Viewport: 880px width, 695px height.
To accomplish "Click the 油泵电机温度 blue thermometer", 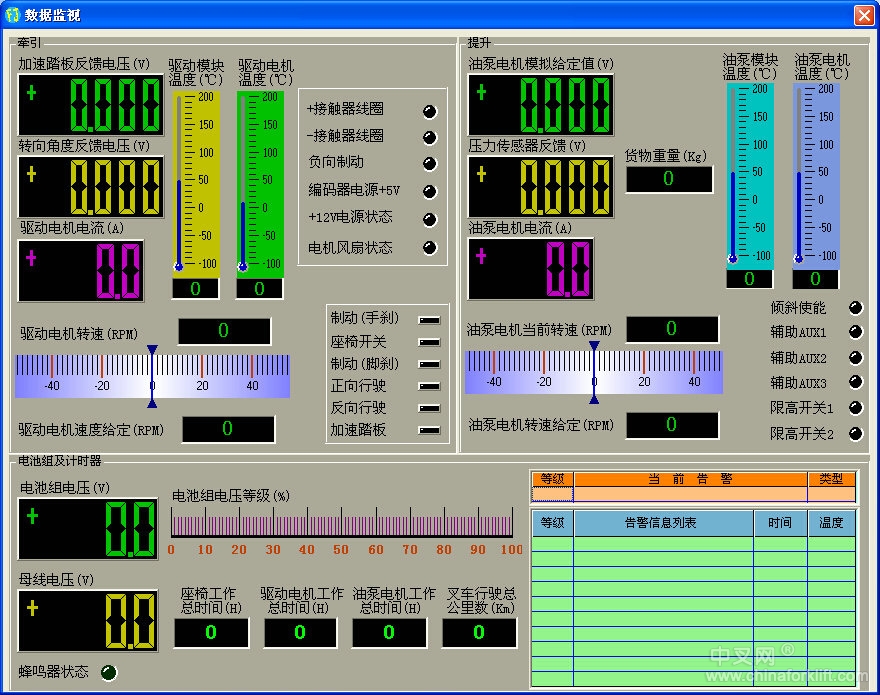I will (x=816, y=176).
